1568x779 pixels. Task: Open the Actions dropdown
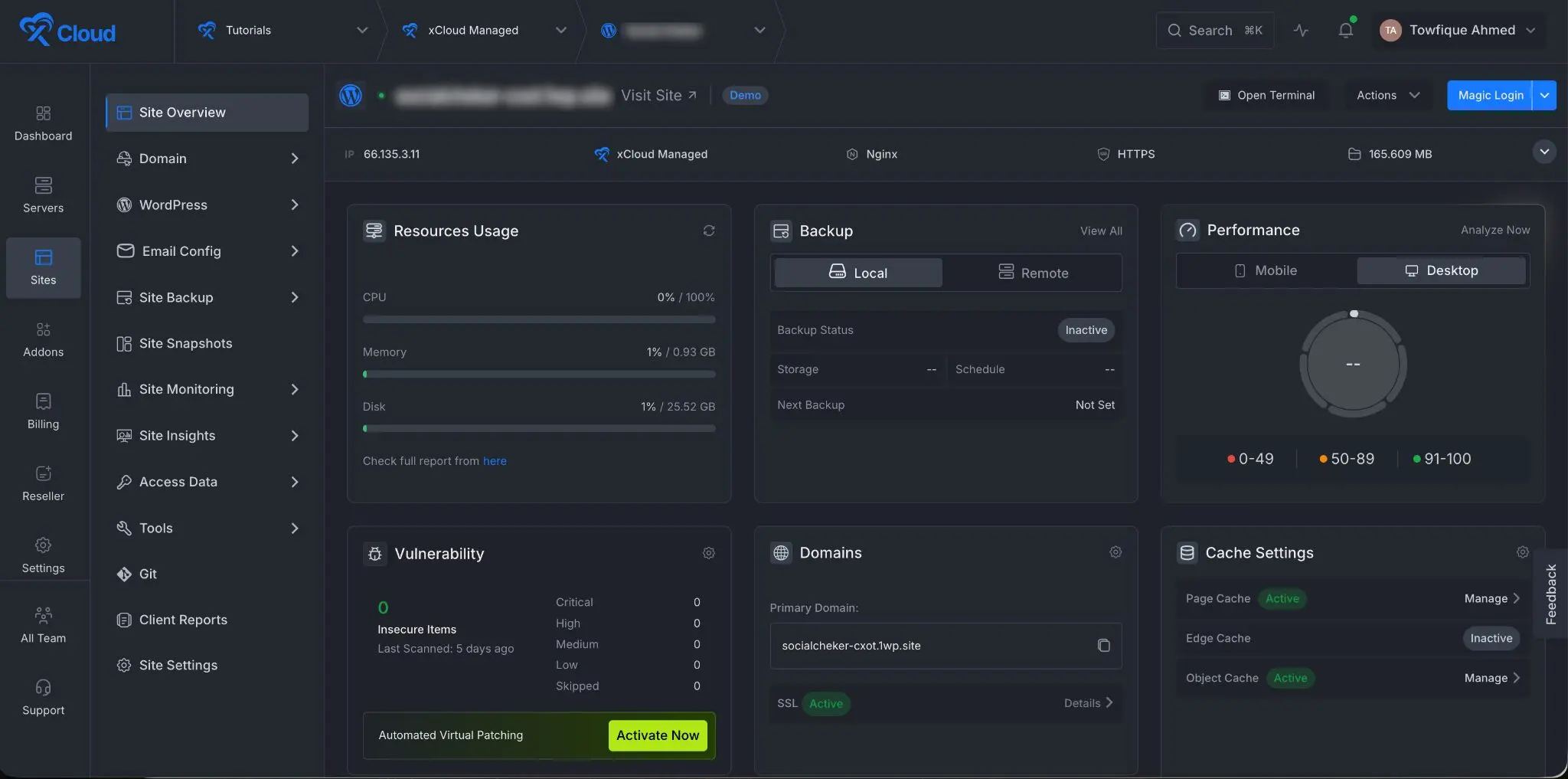pyautogui.click(x=1388, y=95)
